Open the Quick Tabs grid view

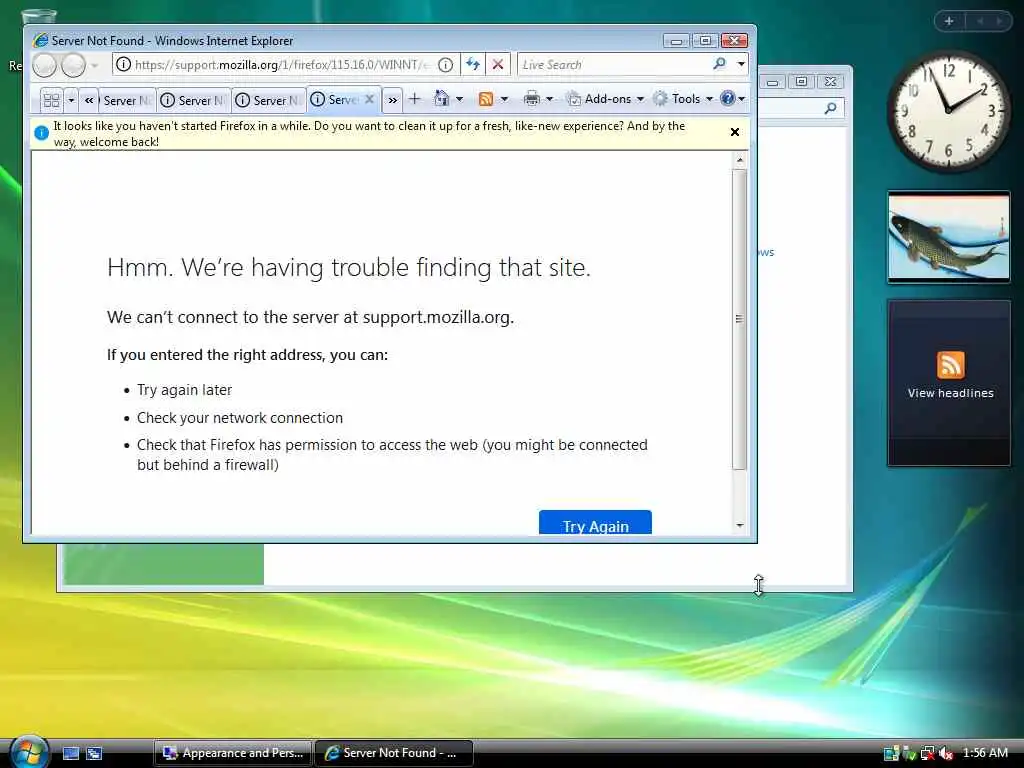51,100
